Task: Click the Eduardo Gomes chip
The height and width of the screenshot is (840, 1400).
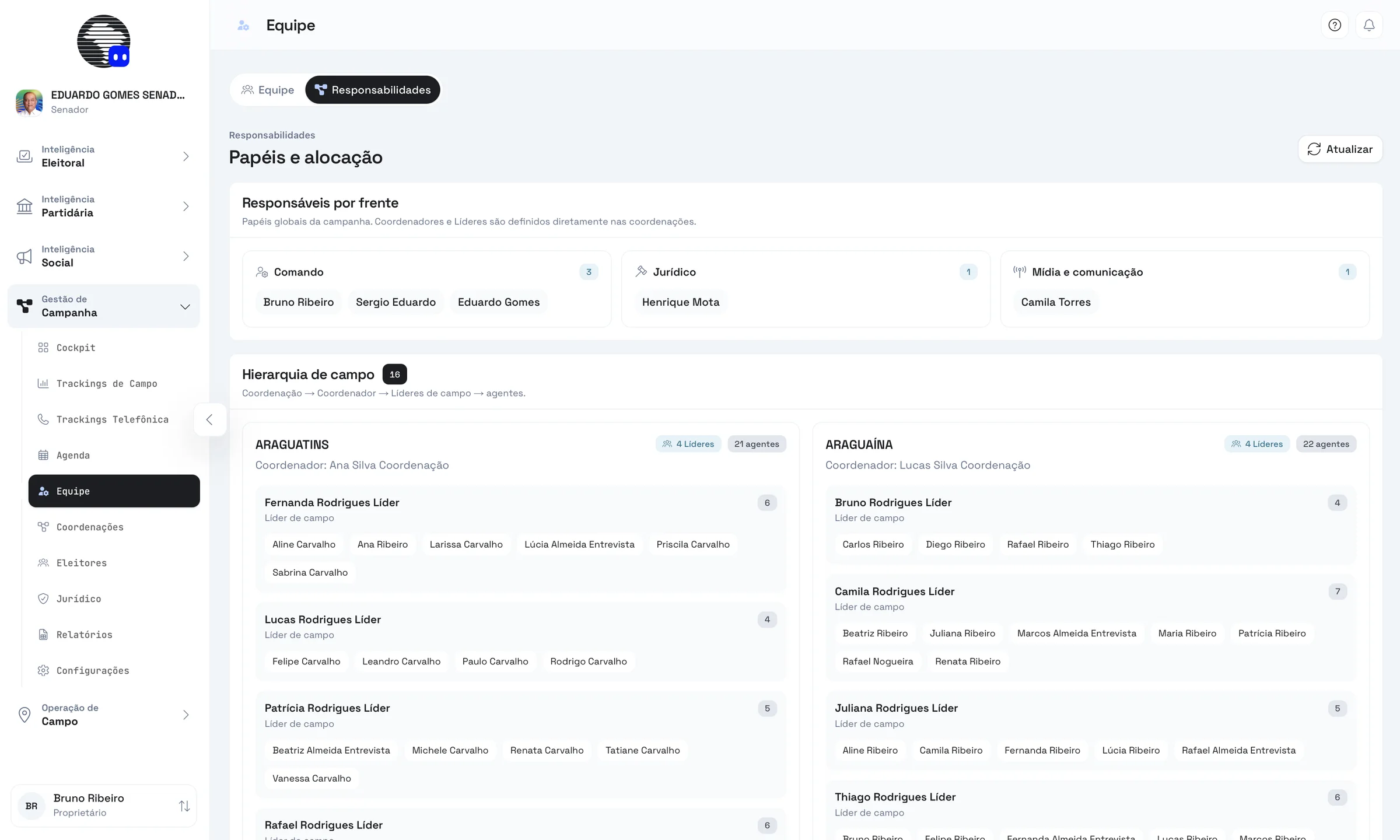Action: pyautogui.click(x=499, y=302)
